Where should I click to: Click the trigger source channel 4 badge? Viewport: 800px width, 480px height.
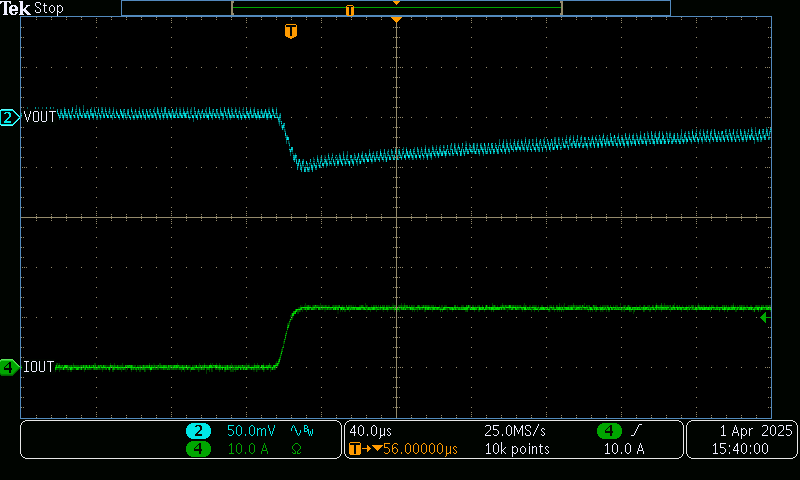click(x=609, y=431)
